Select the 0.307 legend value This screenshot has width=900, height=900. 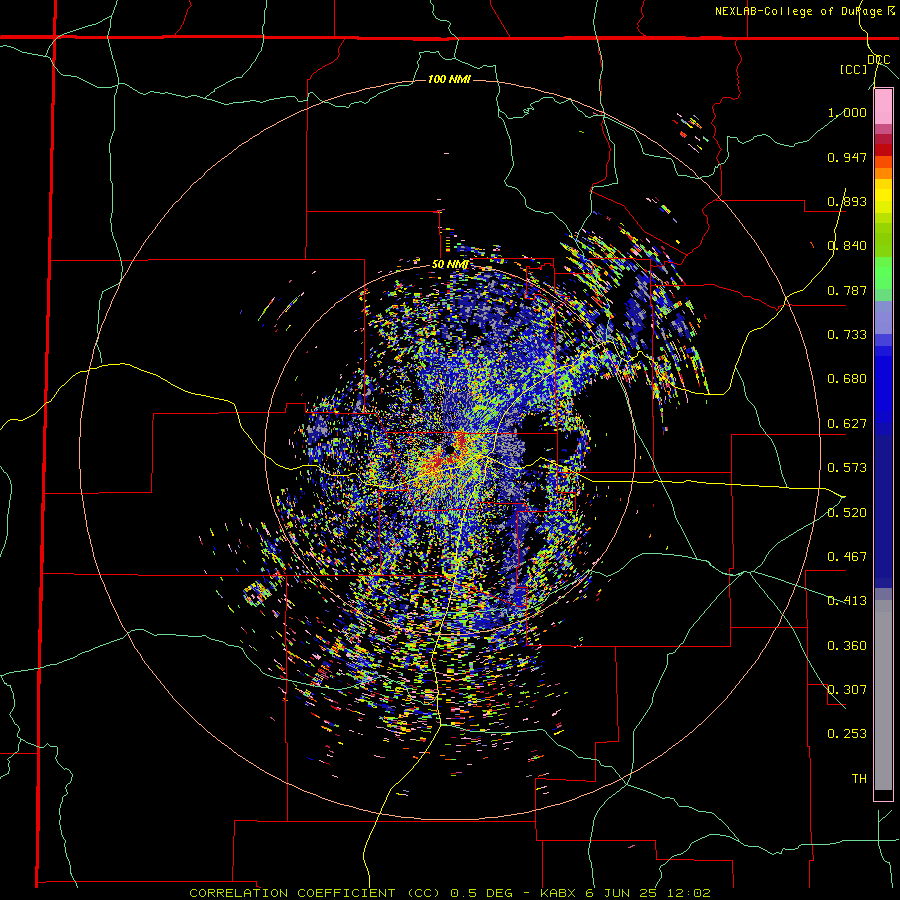847,690
